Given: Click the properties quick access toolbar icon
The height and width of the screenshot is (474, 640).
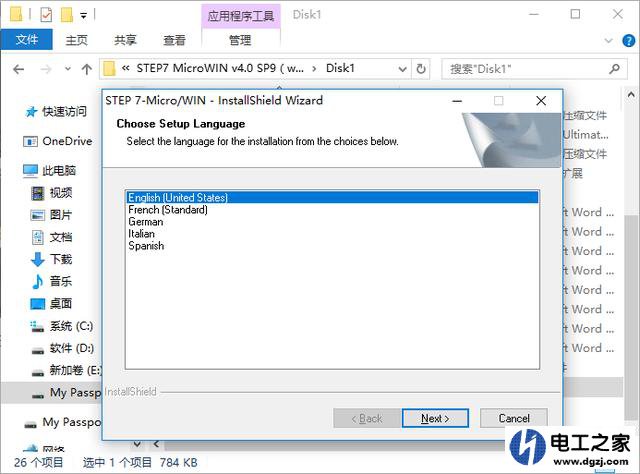Looking at the screenshot, I should click(x=46, y=15).
